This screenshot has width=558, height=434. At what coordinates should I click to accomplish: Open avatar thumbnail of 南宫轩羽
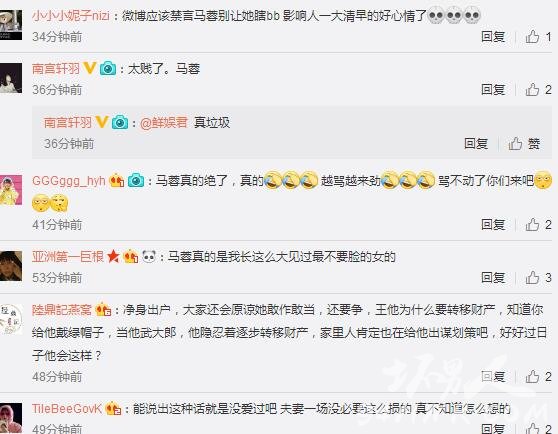point(11,78)
